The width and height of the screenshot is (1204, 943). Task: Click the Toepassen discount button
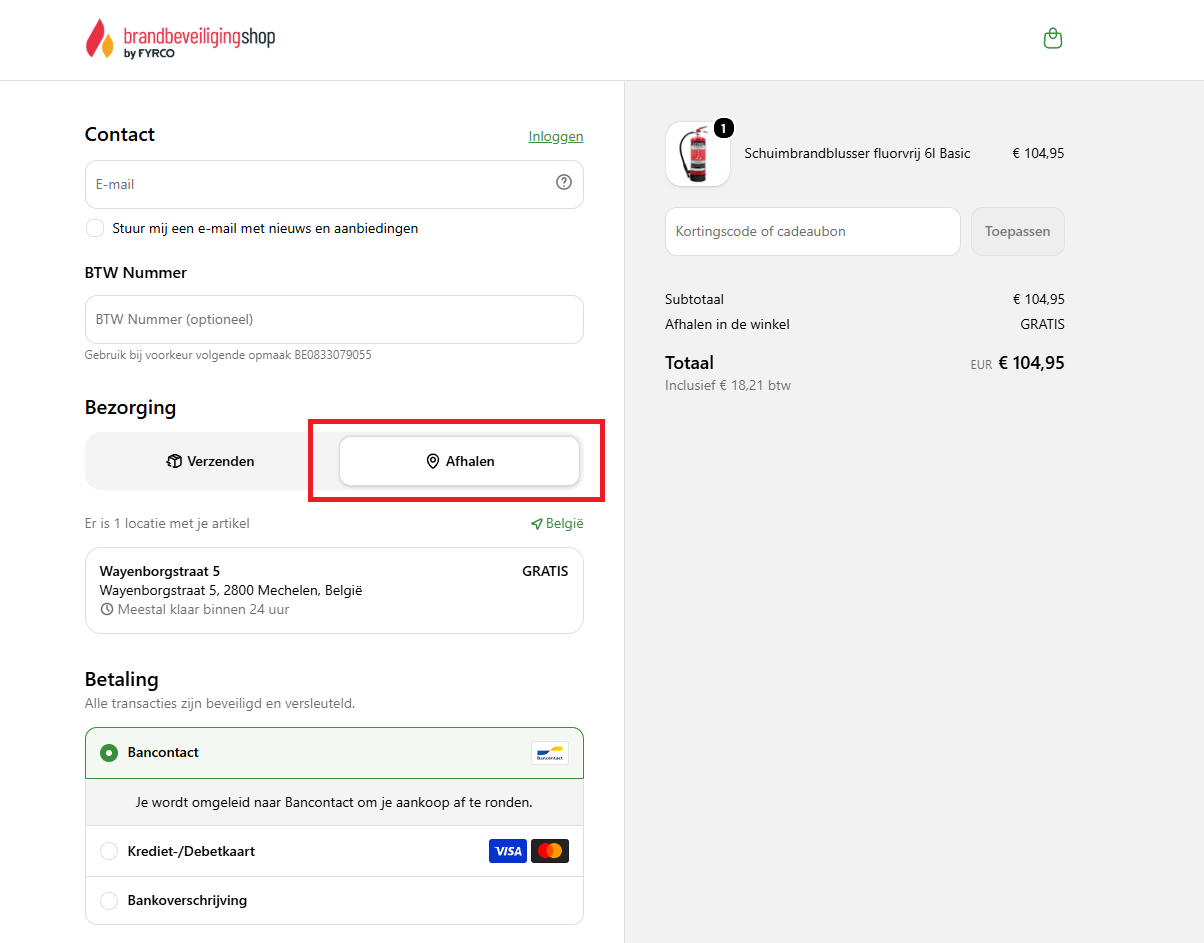click(1017, 231)
